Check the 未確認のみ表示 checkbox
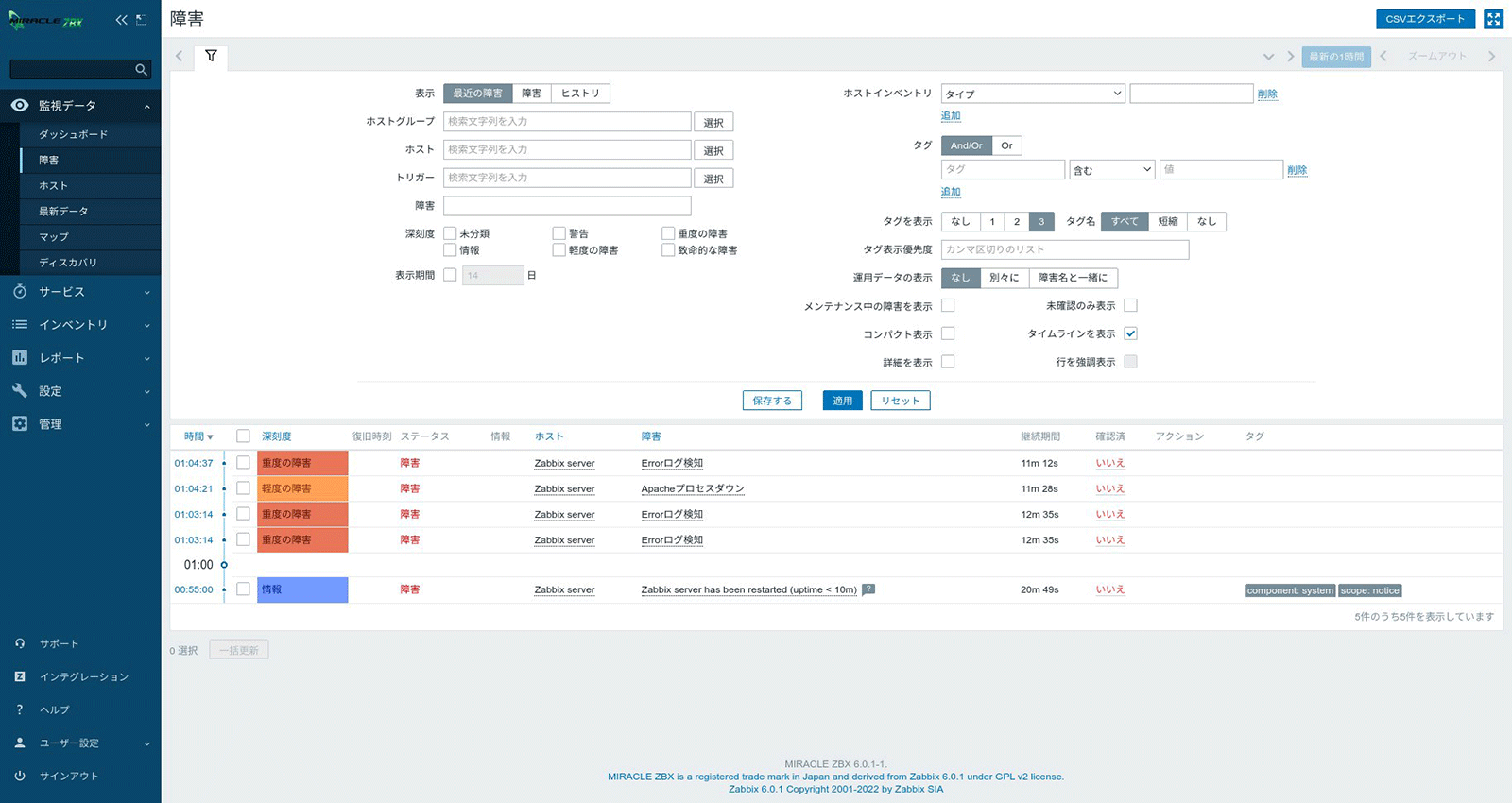Viewport: 1512px width, 803px height. (1130, 305)
